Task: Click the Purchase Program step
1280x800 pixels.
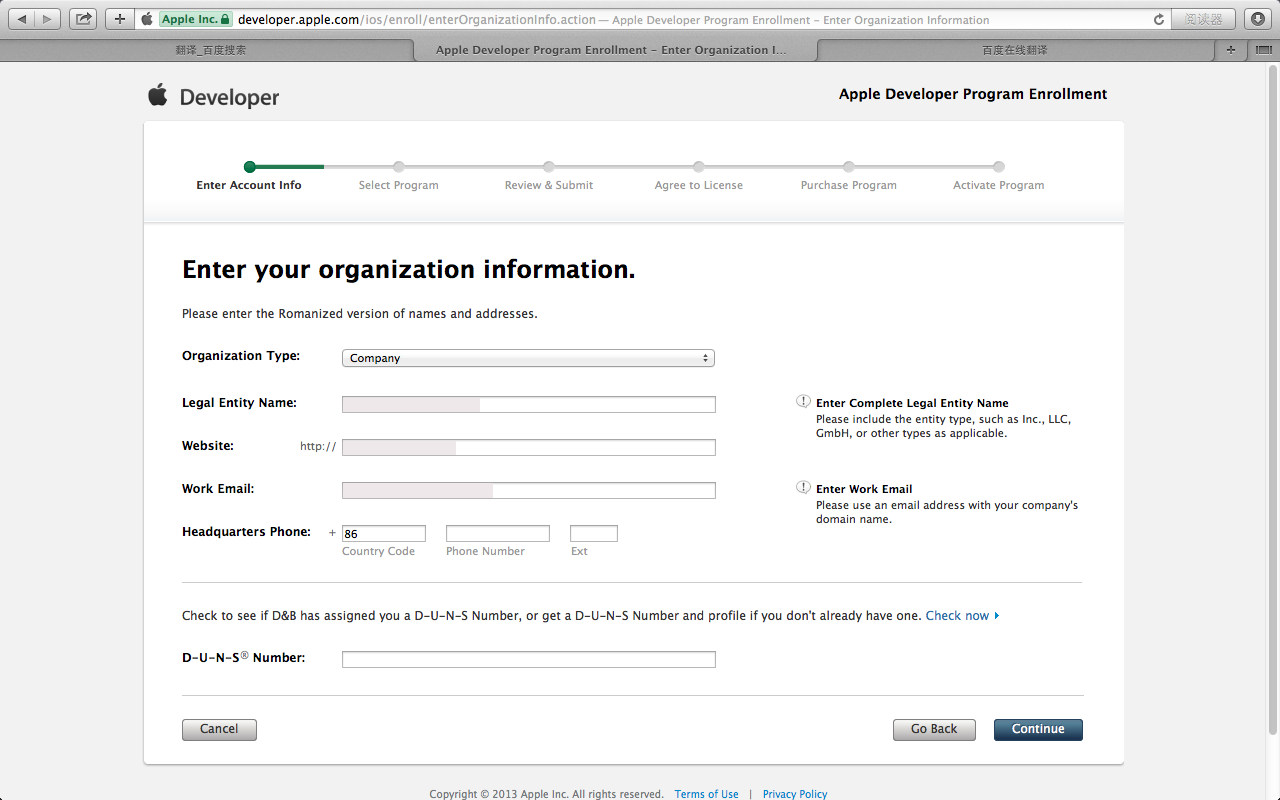Action: pos(849,176)
